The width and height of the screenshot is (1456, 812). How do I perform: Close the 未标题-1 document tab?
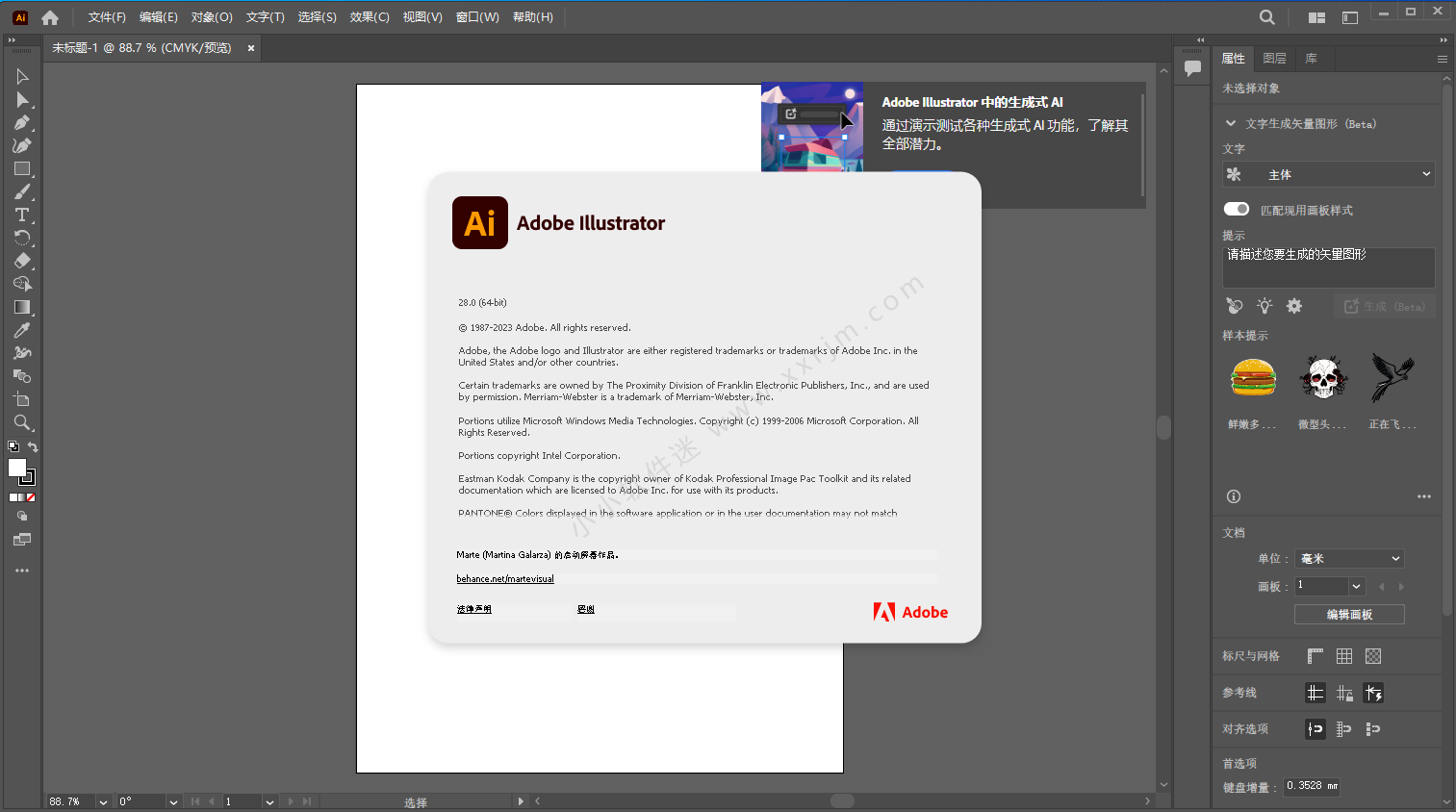(251, 48)
